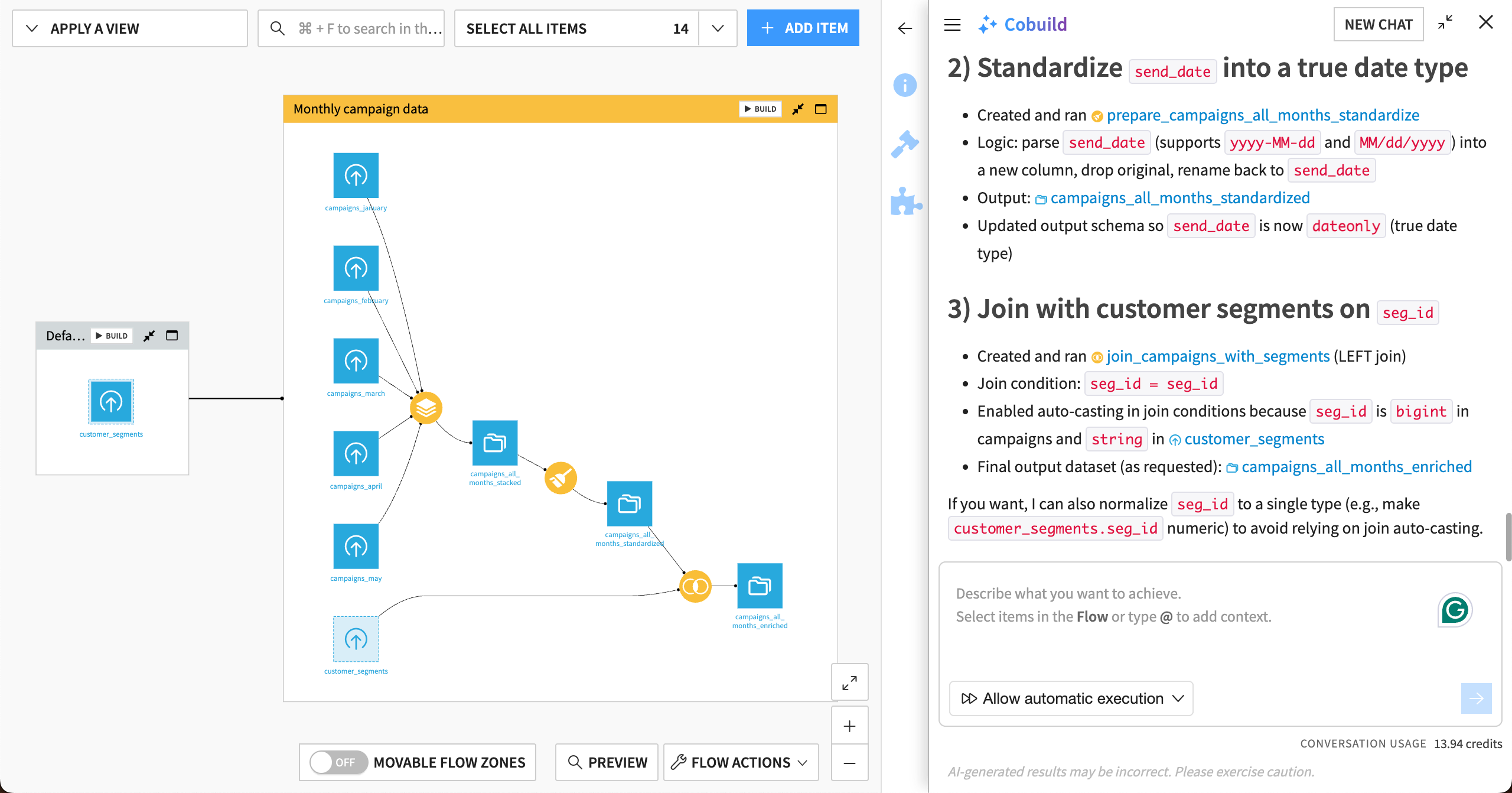Click the Monthly campaign data zone title
Image resolution: width=1512 pixels, height=793 pixels.
tap(361, 109)
